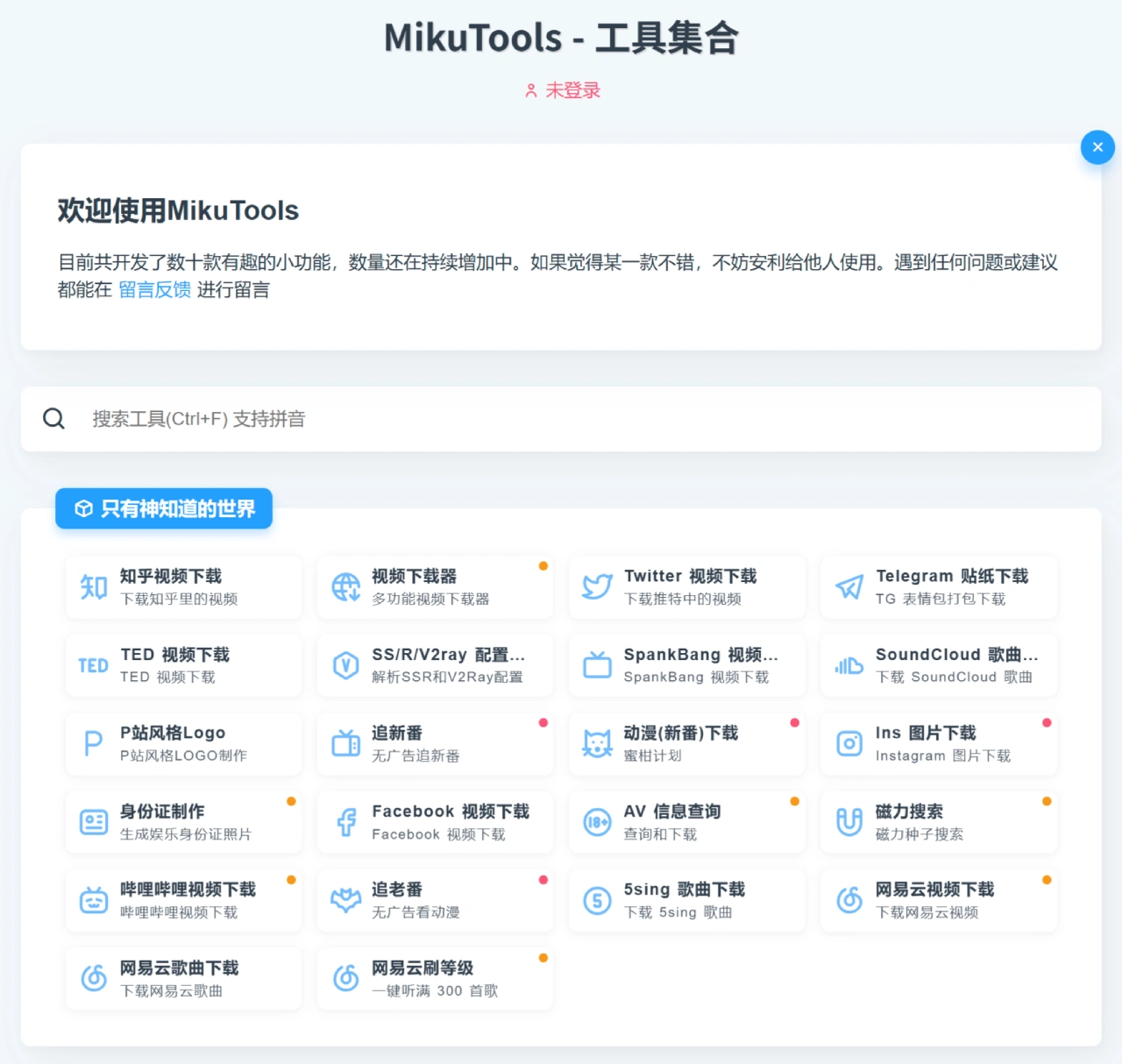Image resolution: width=1122 pixels, height=1064 pixels.
Task: Open the 磁力搜索 magnet search tool
Action: (x=938, y=821)
